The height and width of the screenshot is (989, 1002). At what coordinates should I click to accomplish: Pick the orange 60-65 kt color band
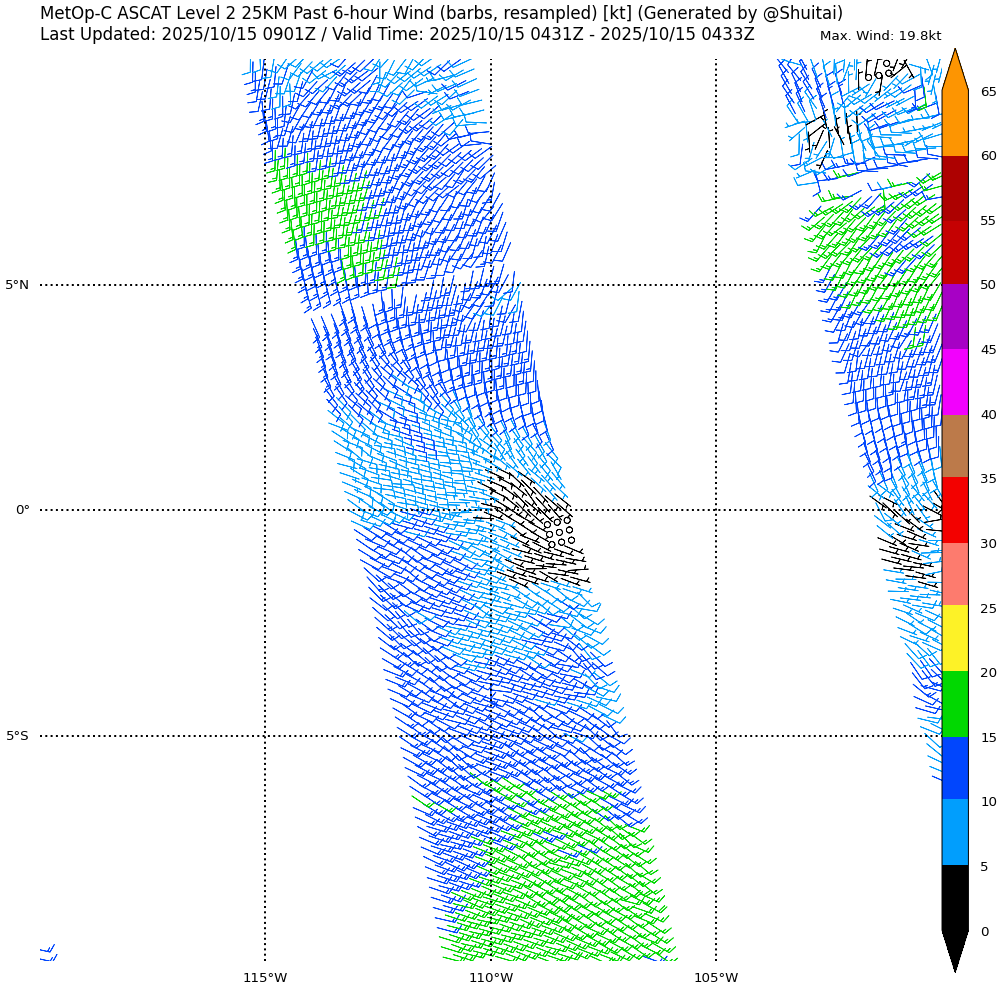point(954,123)
